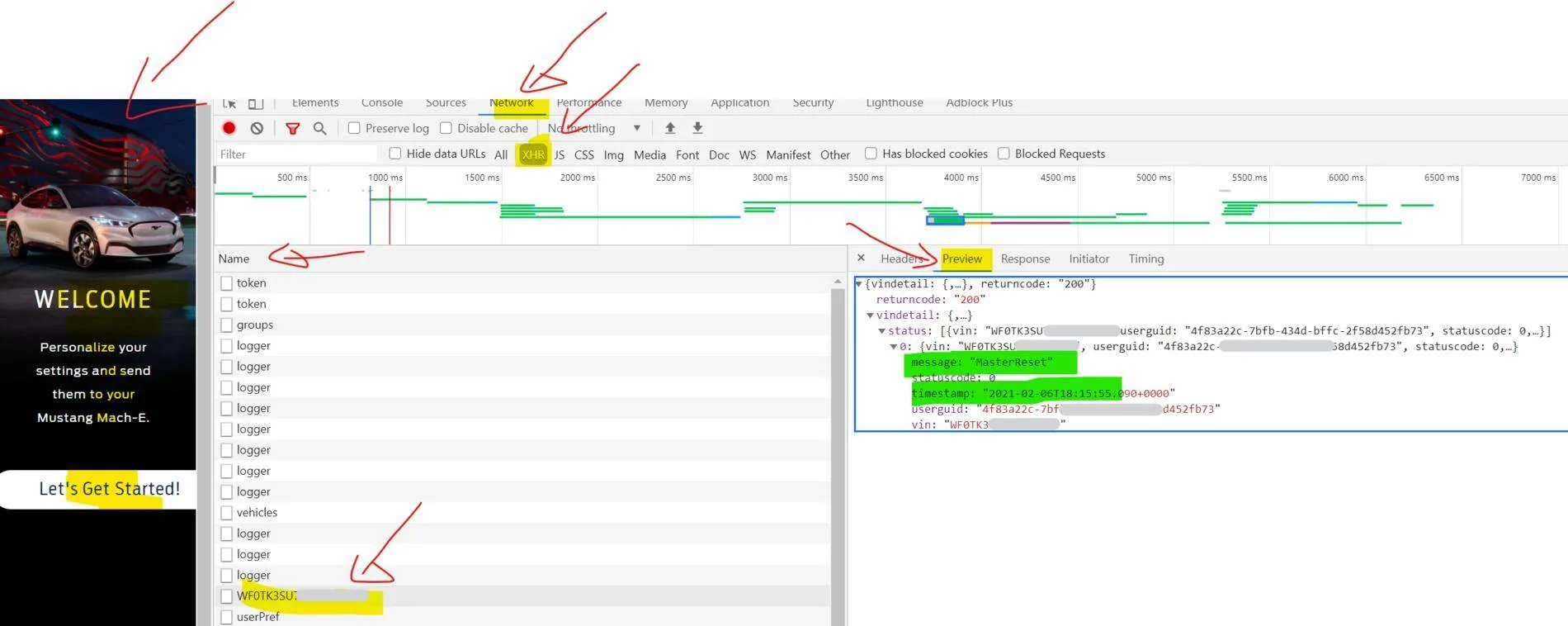Select the vehicles request row

523,512
